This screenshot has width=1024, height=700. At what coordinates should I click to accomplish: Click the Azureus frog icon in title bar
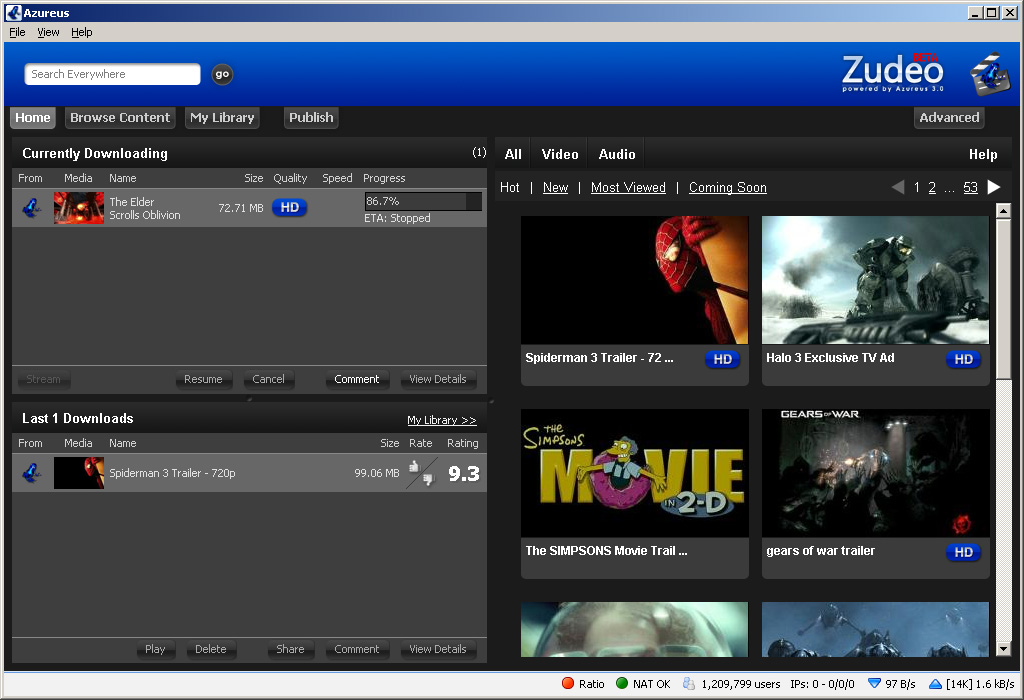coord(14,12)
